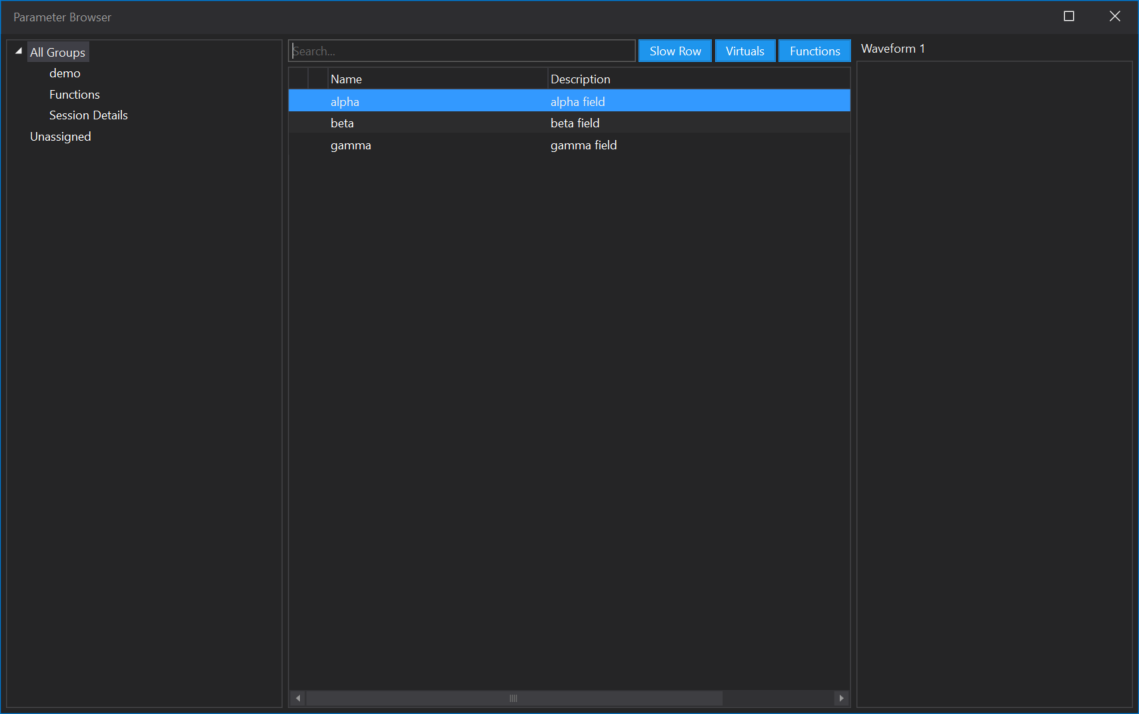The image size is (1139, 714).
Task: Click the Waveform 1 panel title
Action: click(x=893, y=48)
